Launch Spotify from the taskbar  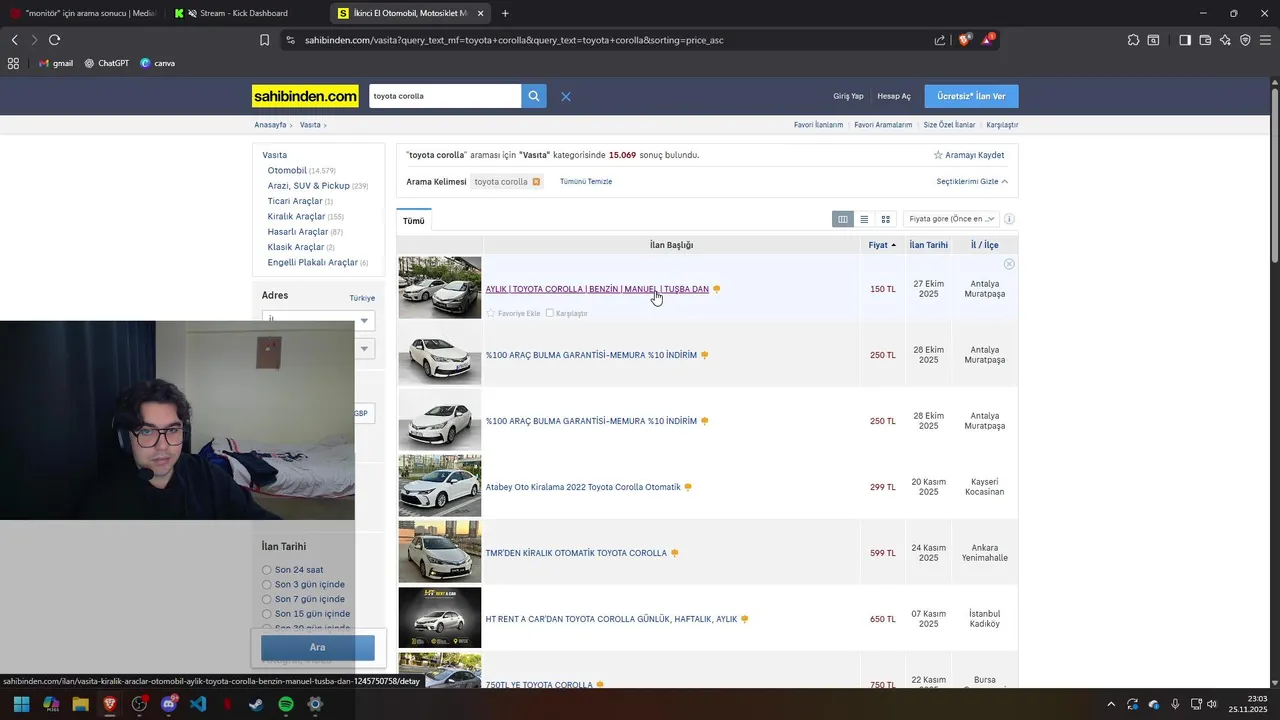coord(286,704)
